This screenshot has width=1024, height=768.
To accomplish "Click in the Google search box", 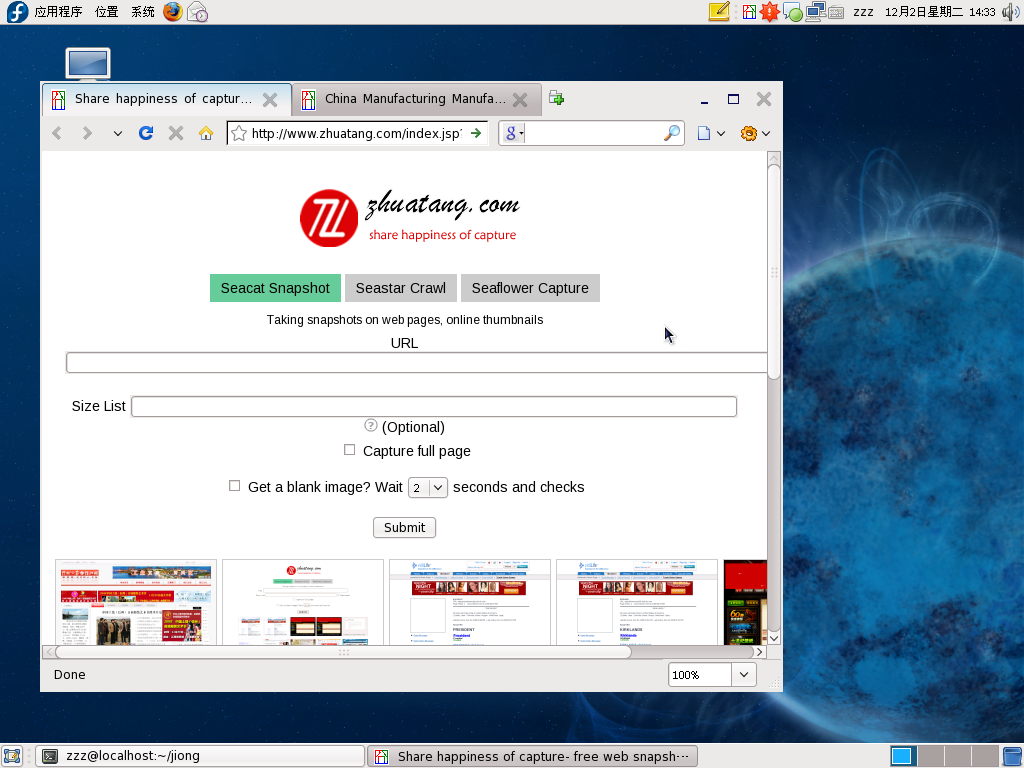I will click(x=594, y=133).
